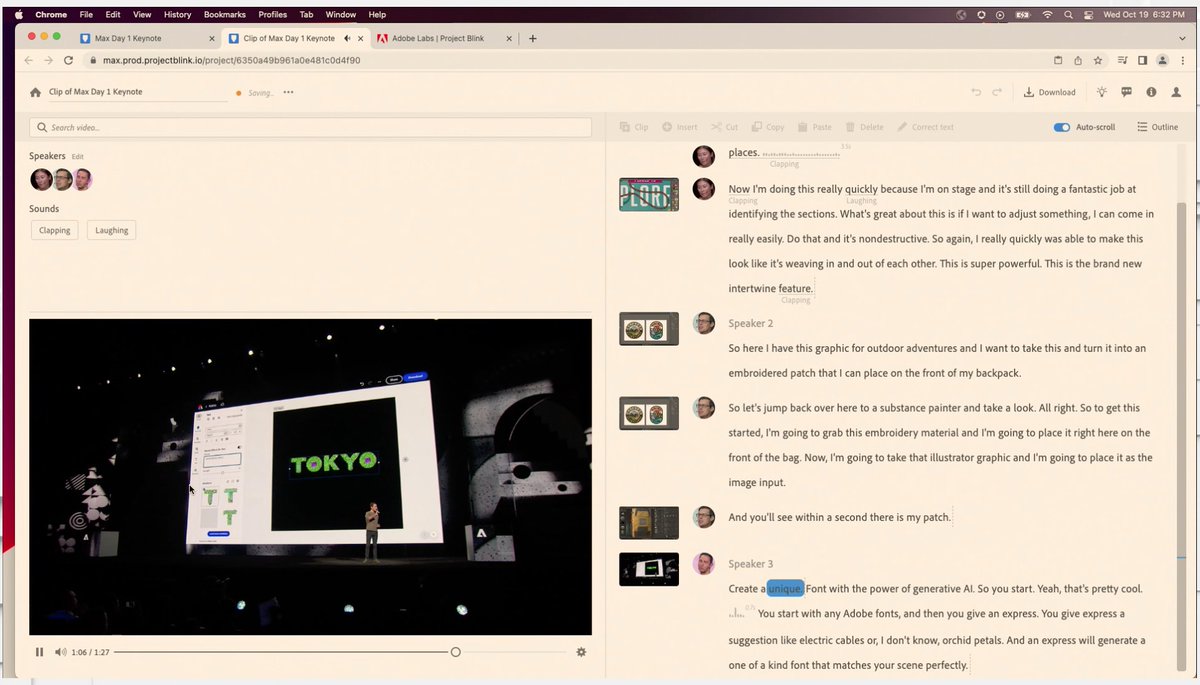
Task: Open Chrome three-dot menu
Action: coord(1183,60)
